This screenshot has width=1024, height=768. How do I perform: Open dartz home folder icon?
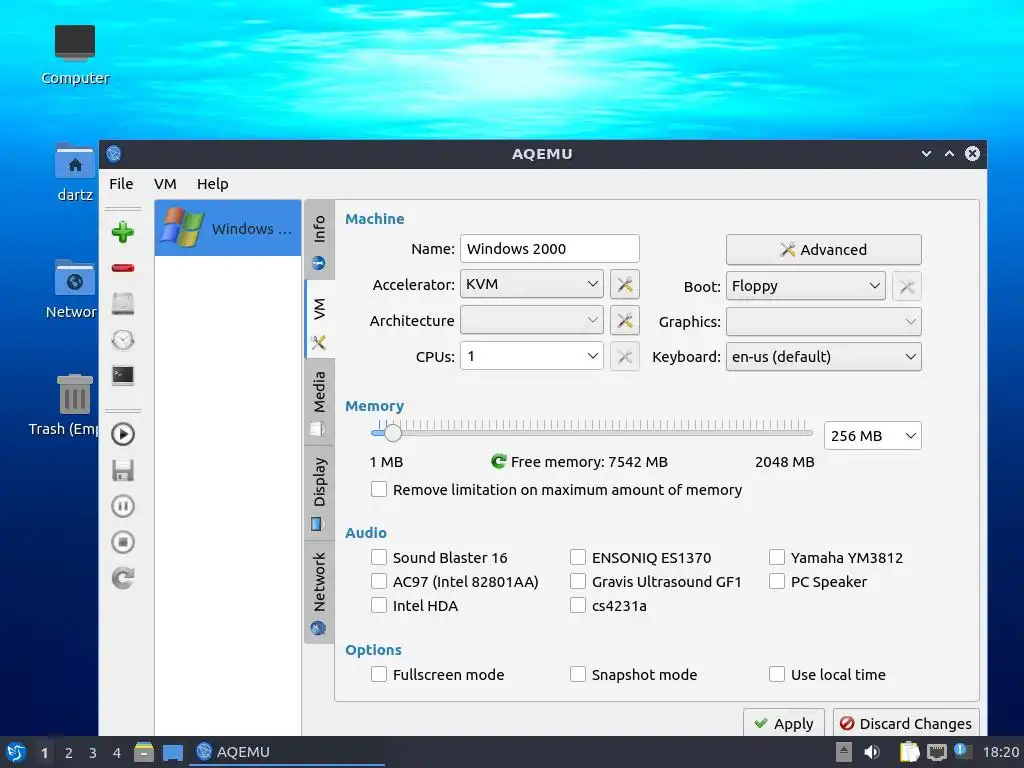tap(75, 173)
